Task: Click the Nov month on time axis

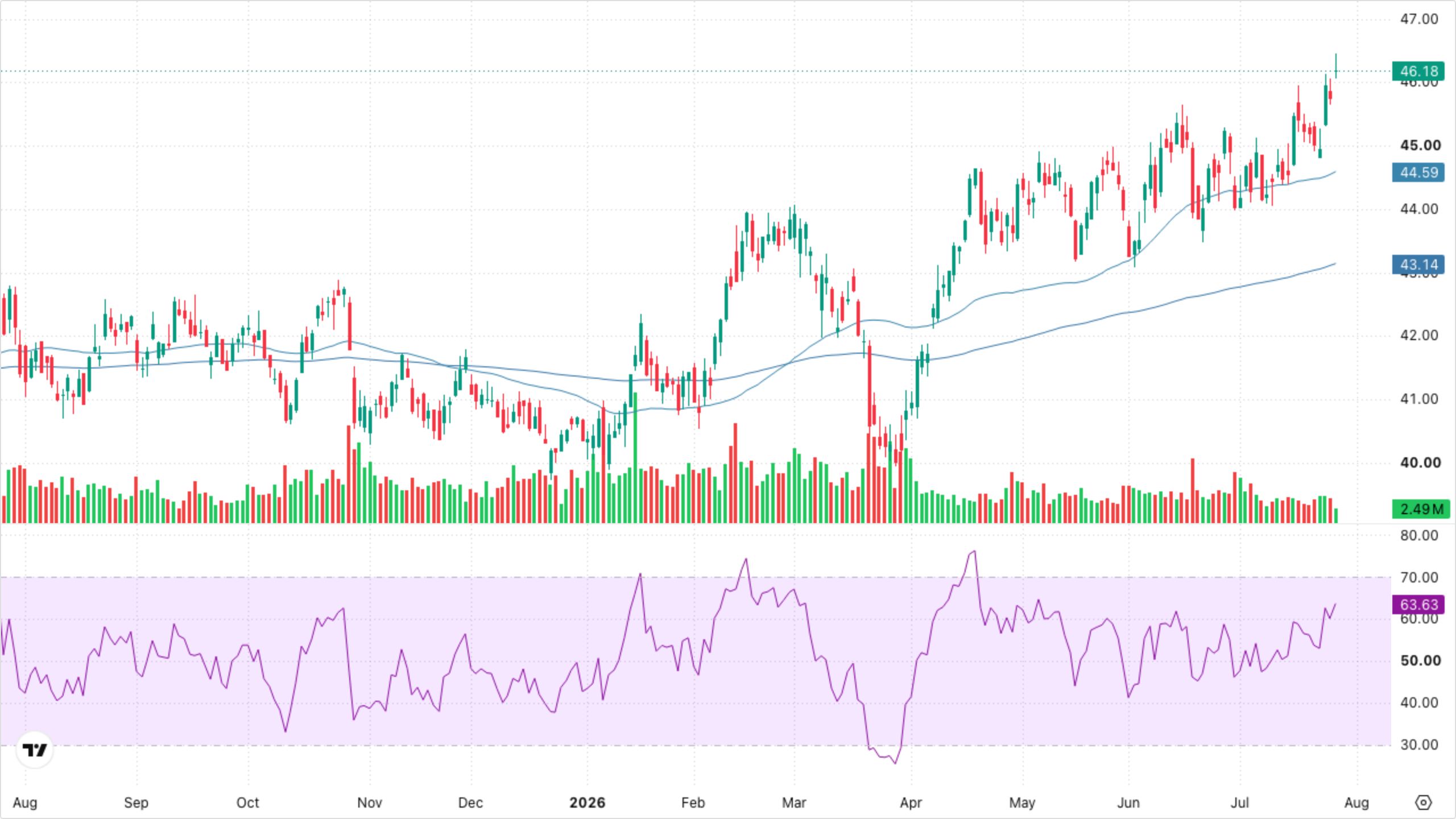Action: pyautogui.click(x=369, y=803)
